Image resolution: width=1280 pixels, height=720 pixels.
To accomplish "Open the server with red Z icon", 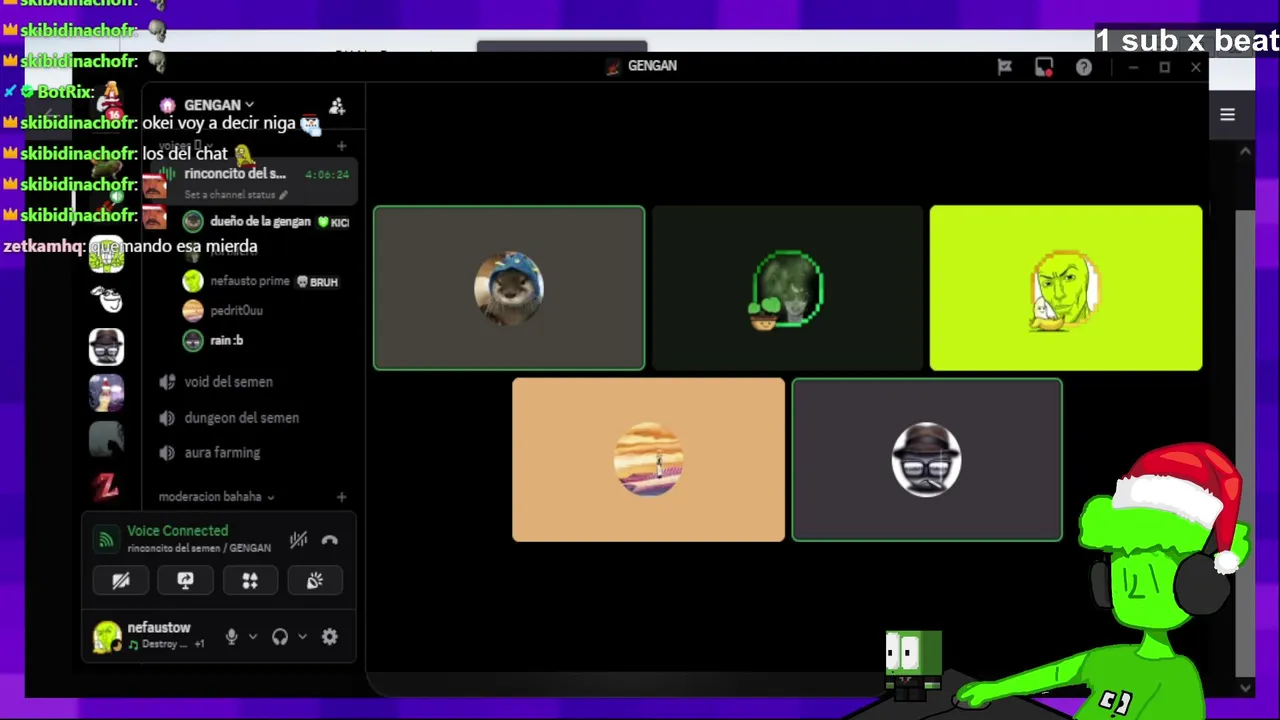I will pos(107,487).
